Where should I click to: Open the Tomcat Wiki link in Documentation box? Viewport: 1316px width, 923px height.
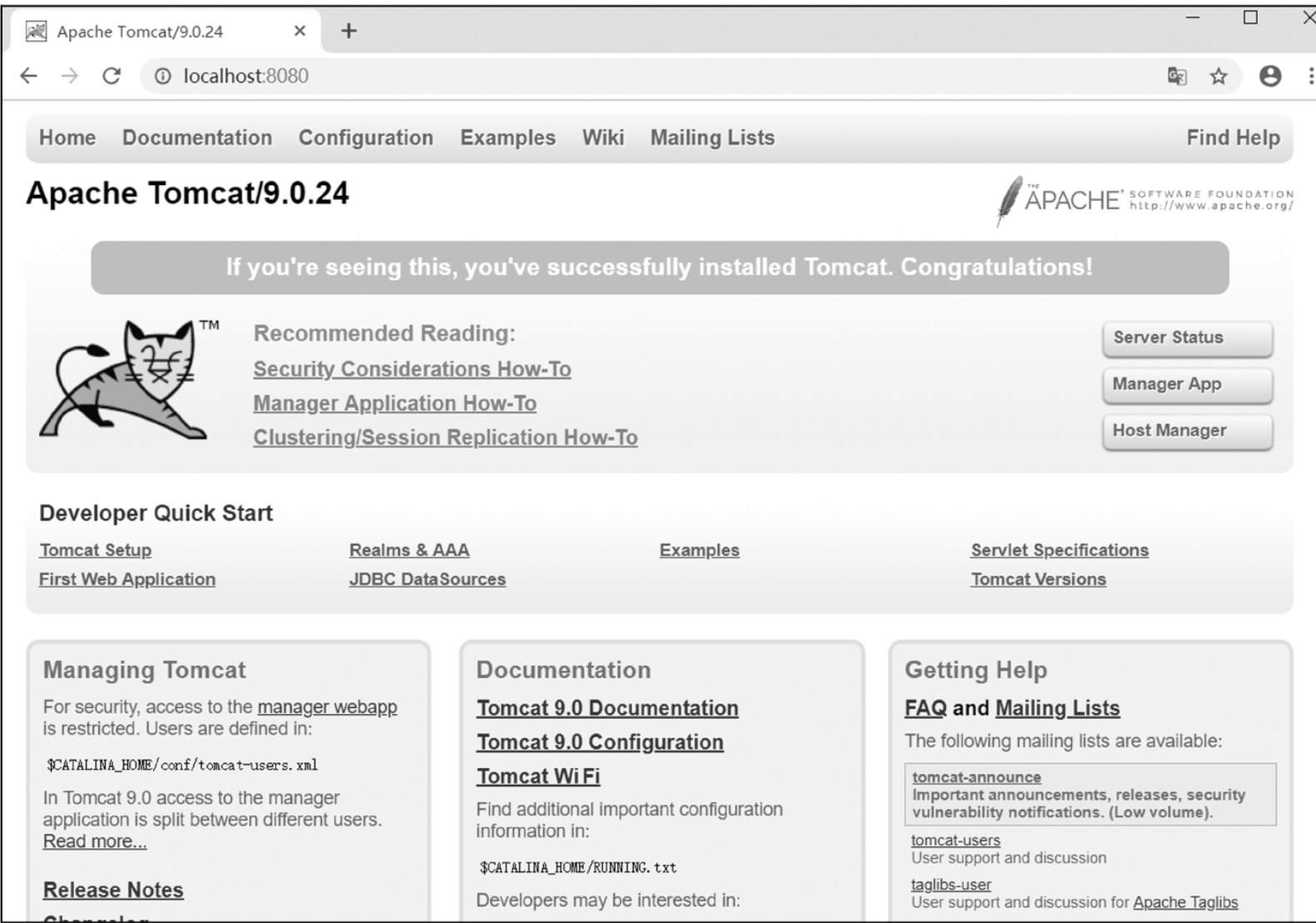click(x=538, y=776)
